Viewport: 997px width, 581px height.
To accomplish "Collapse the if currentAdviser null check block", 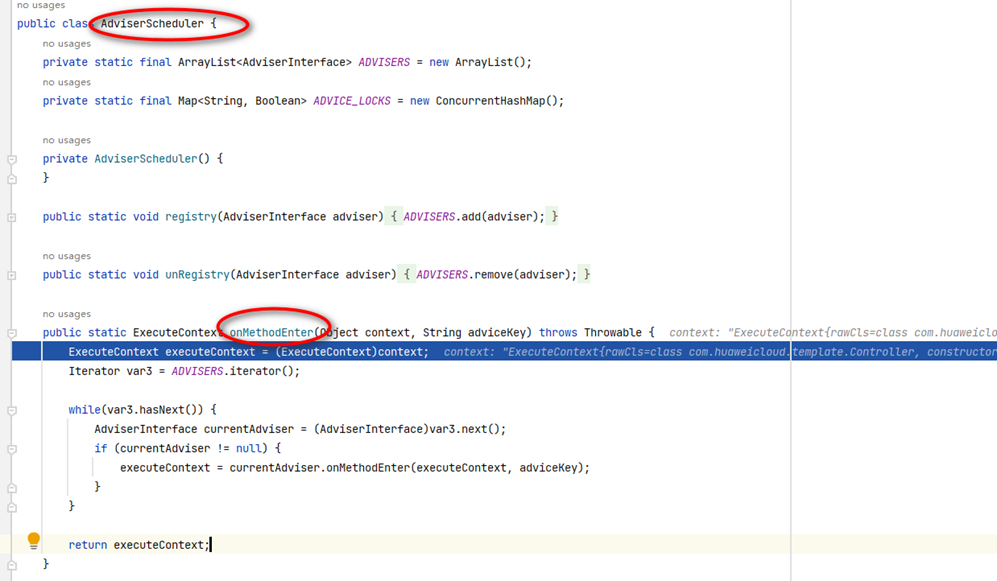I will pos(10,448).
